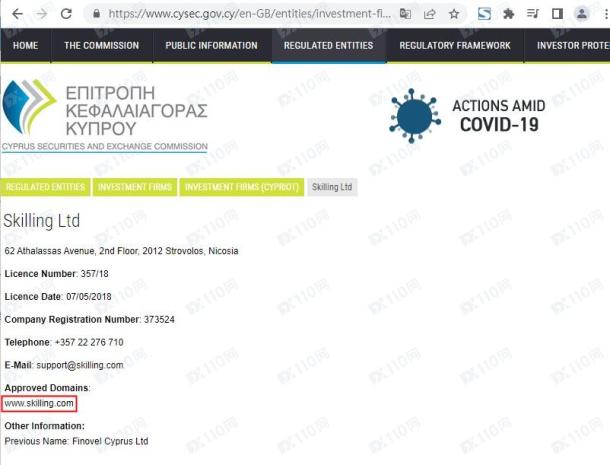This screenshot has height=465, width=610.
Task: Click the browser forward arrow
Action: [42, 14]
